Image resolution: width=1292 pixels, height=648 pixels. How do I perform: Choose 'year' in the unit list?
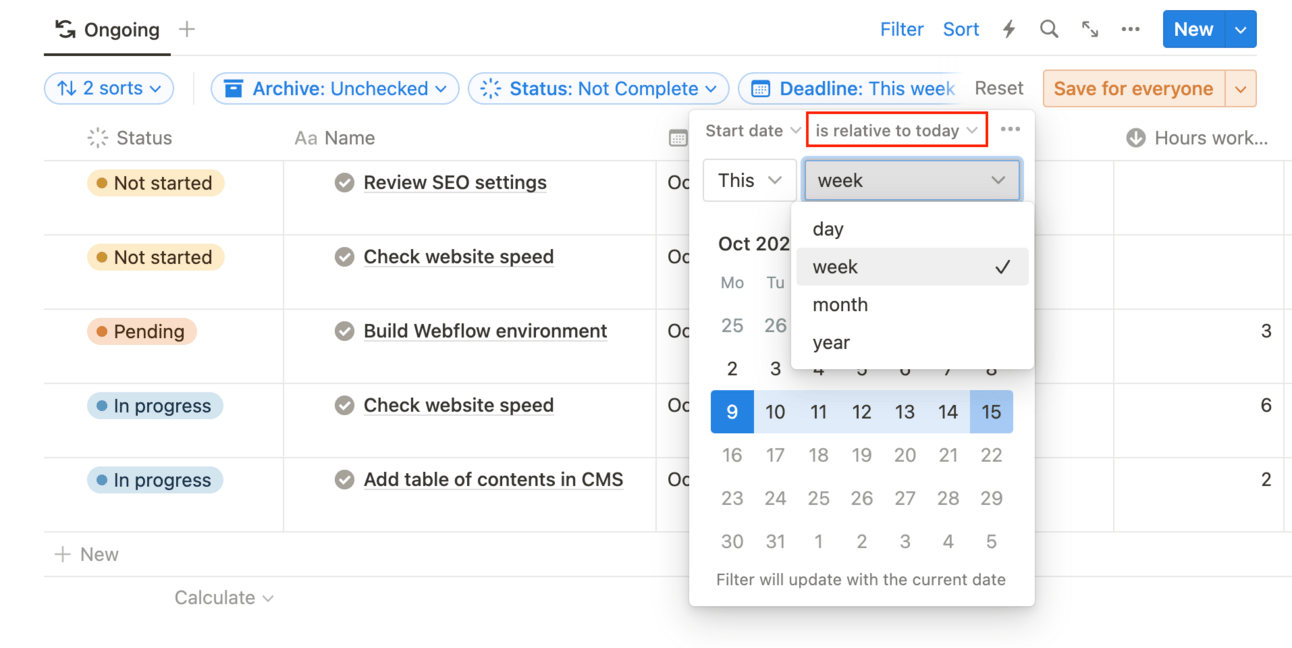(831, 343)
